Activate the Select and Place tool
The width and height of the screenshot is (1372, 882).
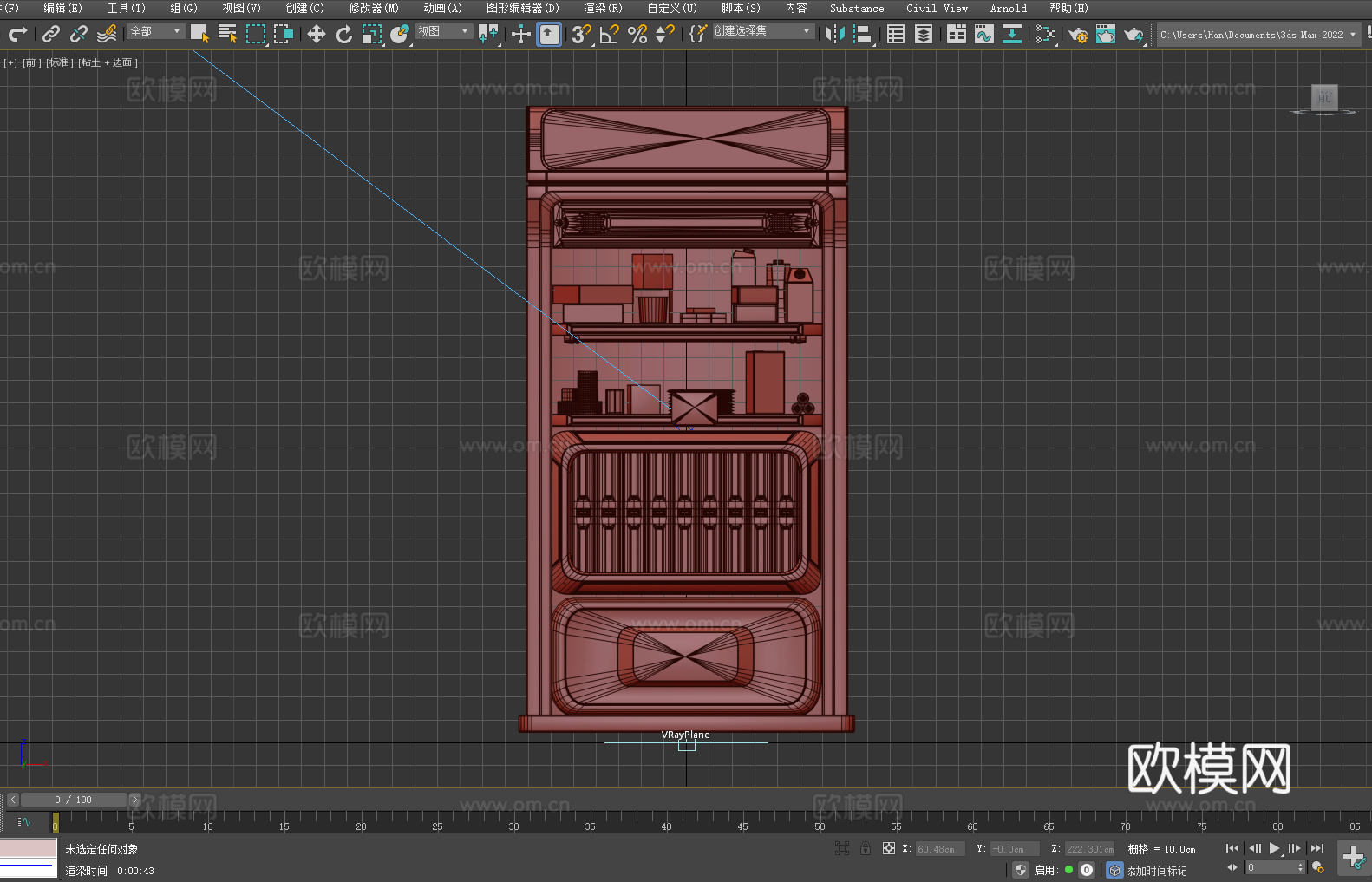[400, 34]
